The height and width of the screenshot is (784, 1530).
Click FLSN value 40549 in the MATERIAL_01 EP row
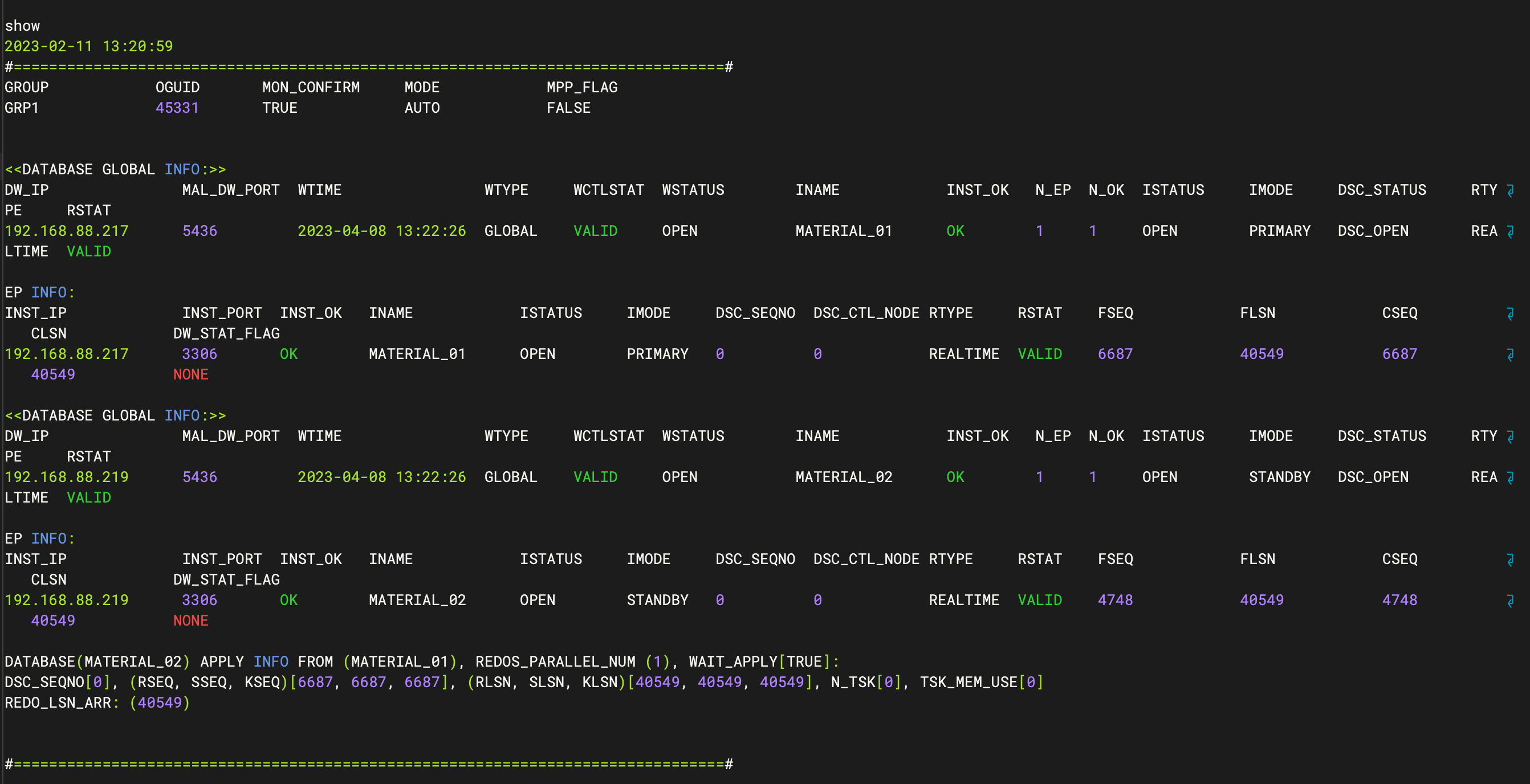[1262, 354]
